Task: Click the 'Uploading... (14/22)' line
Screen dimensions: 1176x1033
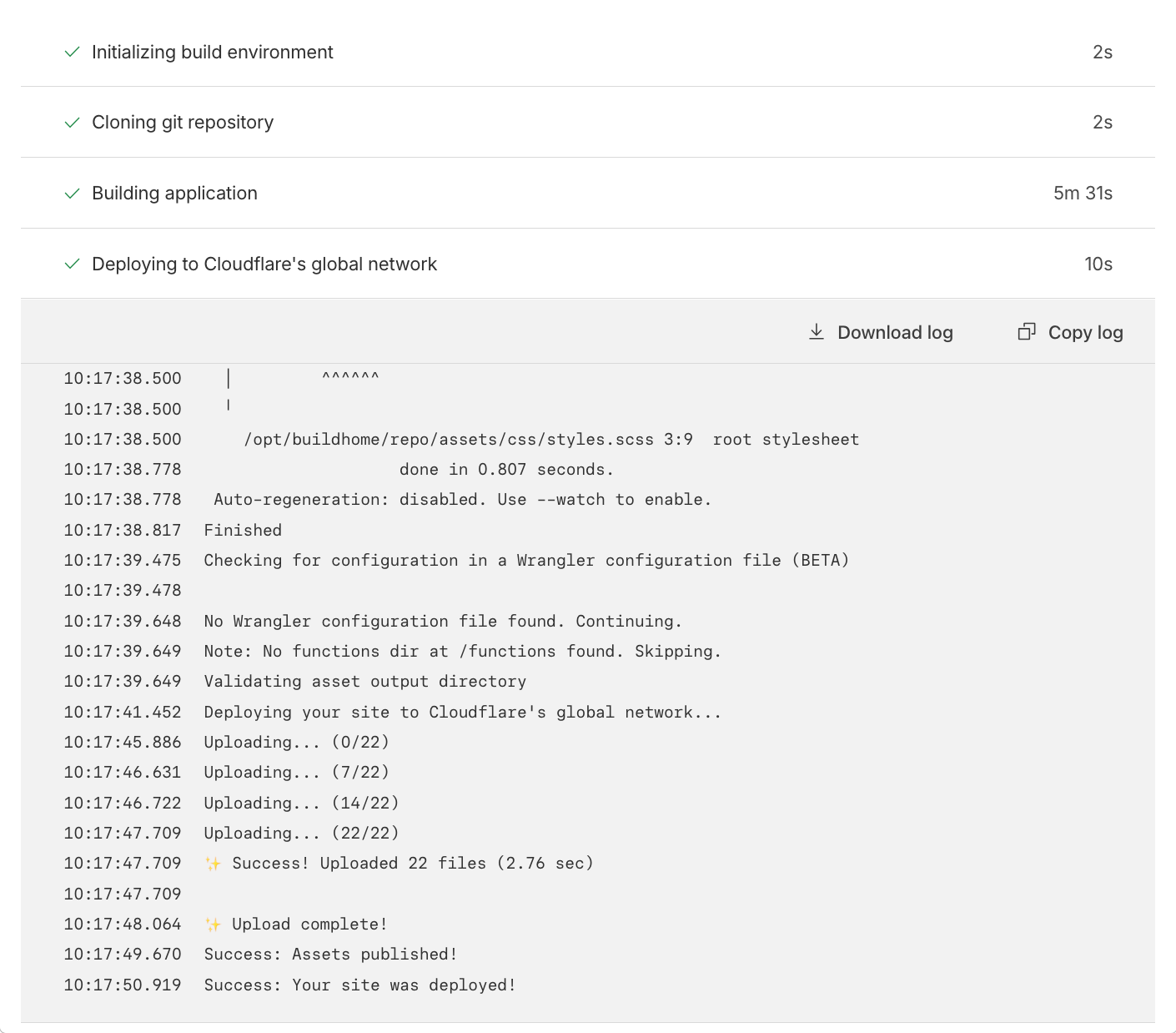Action: click(302, 803)
